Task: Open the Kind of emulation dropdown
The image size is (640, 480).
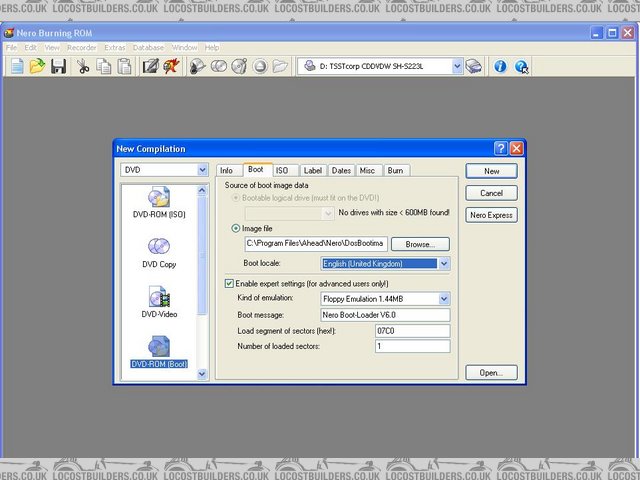Action: (444, 298)
